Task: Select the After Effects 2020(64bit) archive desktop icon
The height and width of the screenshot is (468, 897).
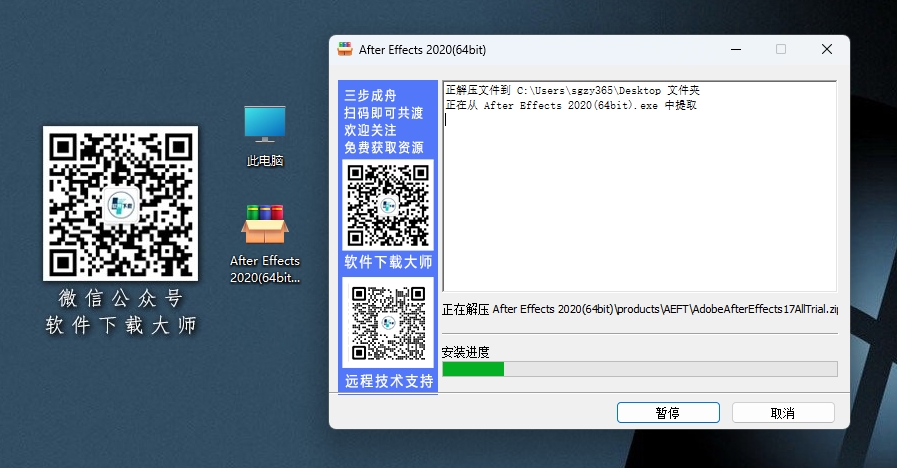Action: pyautogui.click(x=265, y=244)
